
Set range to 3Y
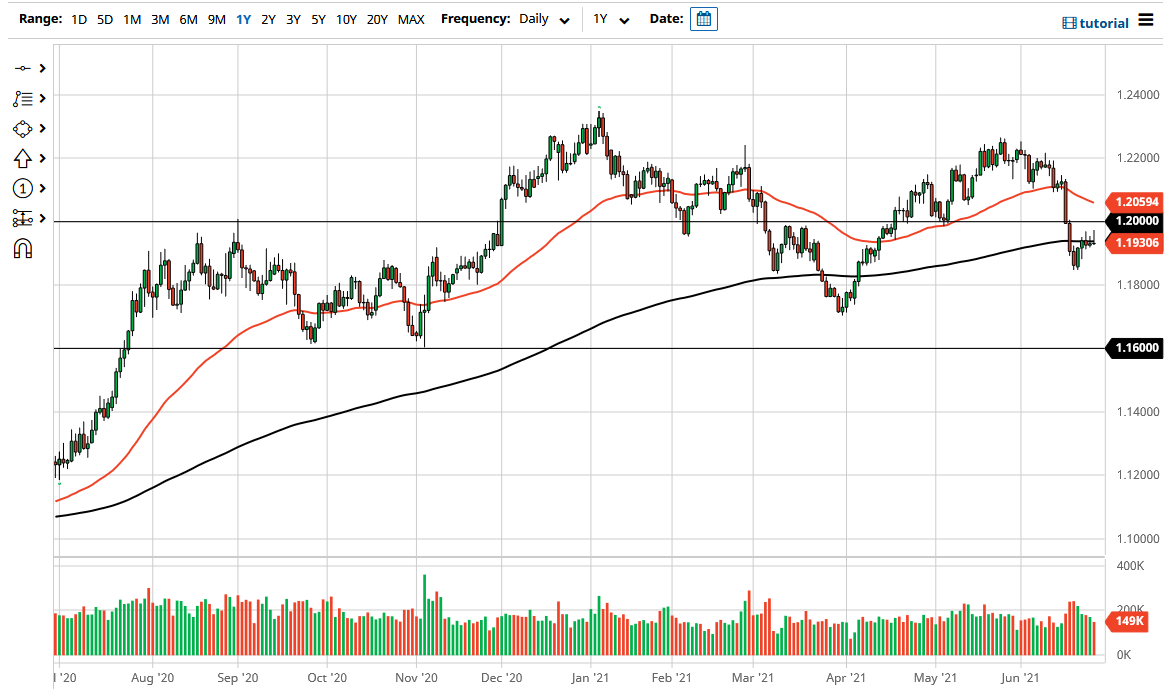click(x=293, y=19)
